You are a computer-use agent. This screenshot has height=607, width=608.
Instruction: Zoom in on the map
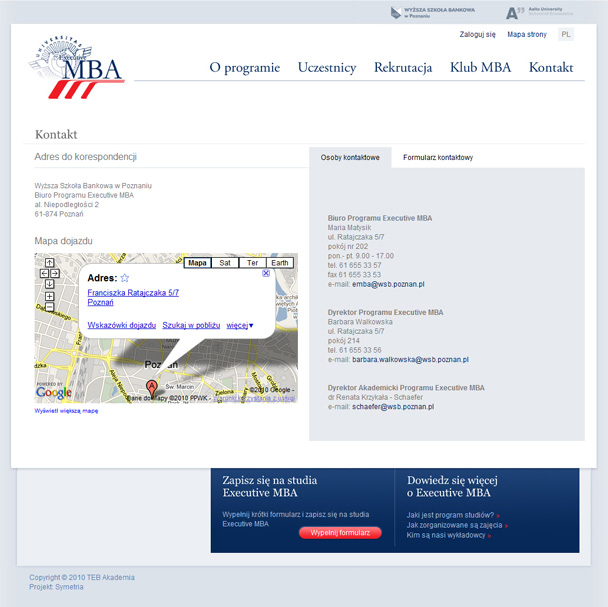50,297
